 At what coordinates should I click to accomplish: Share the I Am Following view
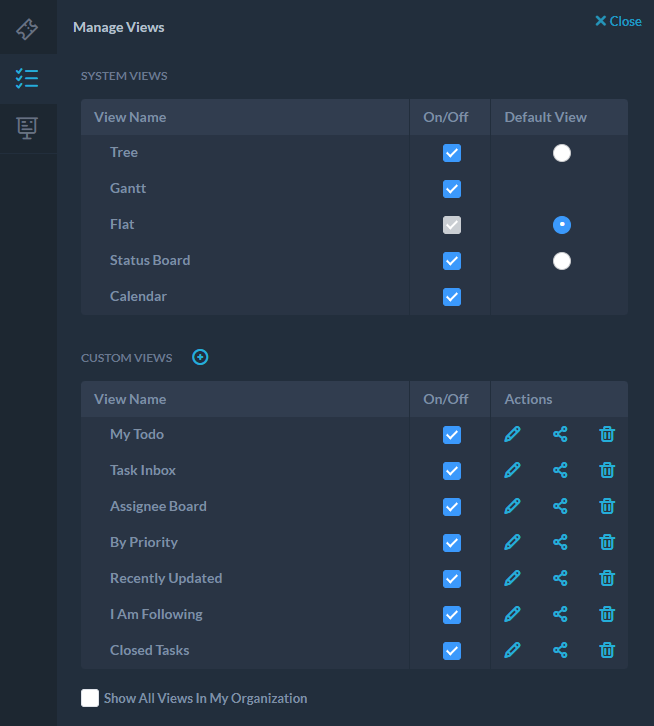(560, 614)
